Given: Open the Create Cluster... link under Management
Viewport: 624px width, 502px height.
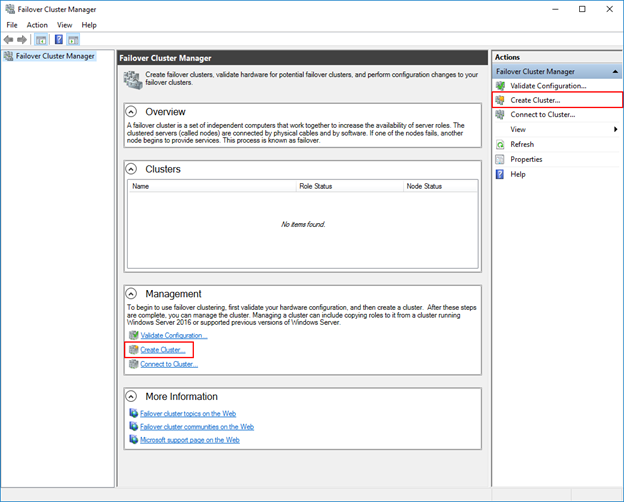Looking at the screenshot, I should pyautogui.click(x=162, y=350).
